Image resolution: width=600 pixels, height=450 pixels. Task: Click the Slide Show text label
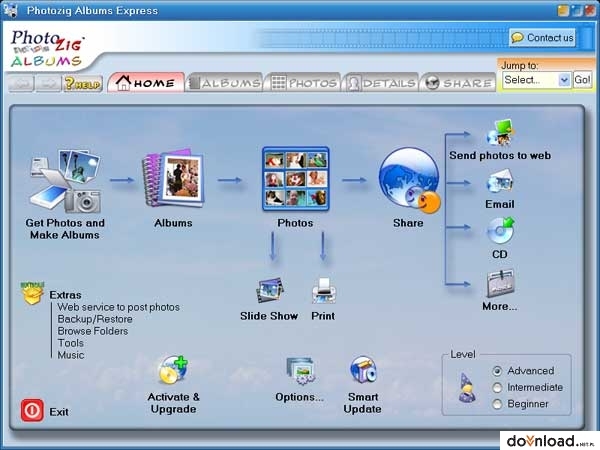pos(269,316)
